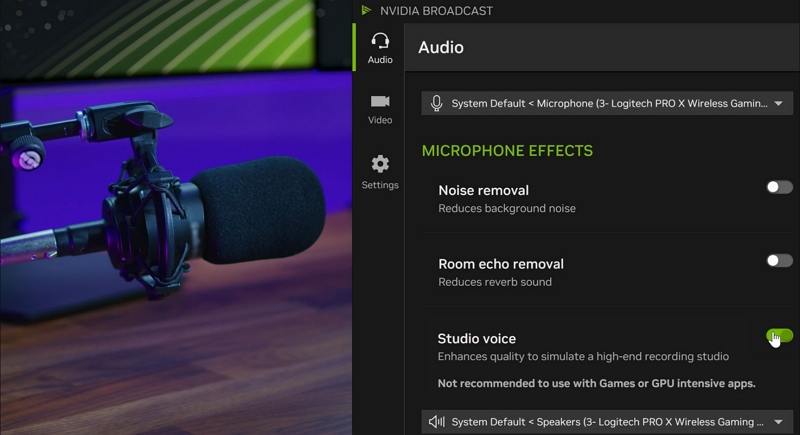Viewport: 800px width, 435px height.
Task: Open the System Default Microphone combo box
Action: pos(607,103)
